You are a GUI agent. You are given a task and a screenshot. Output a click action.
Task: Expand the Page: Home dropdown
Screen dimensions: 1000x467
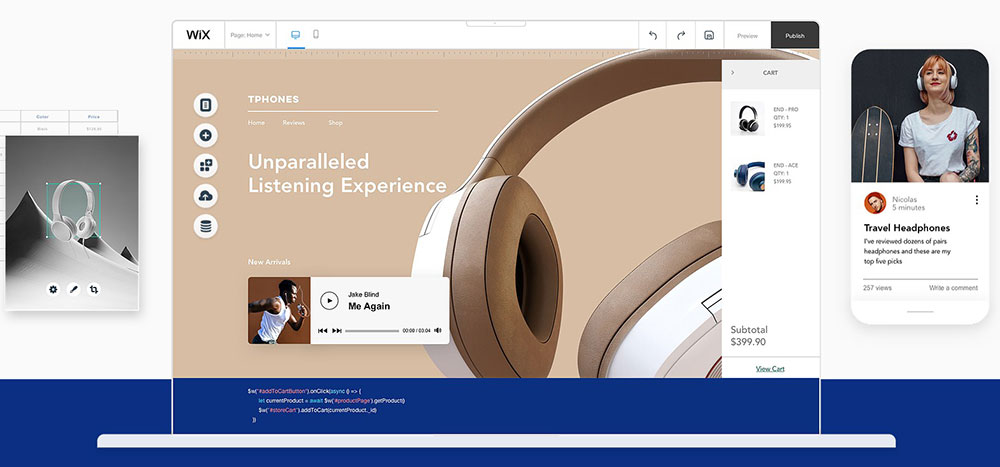coord(250,35)
